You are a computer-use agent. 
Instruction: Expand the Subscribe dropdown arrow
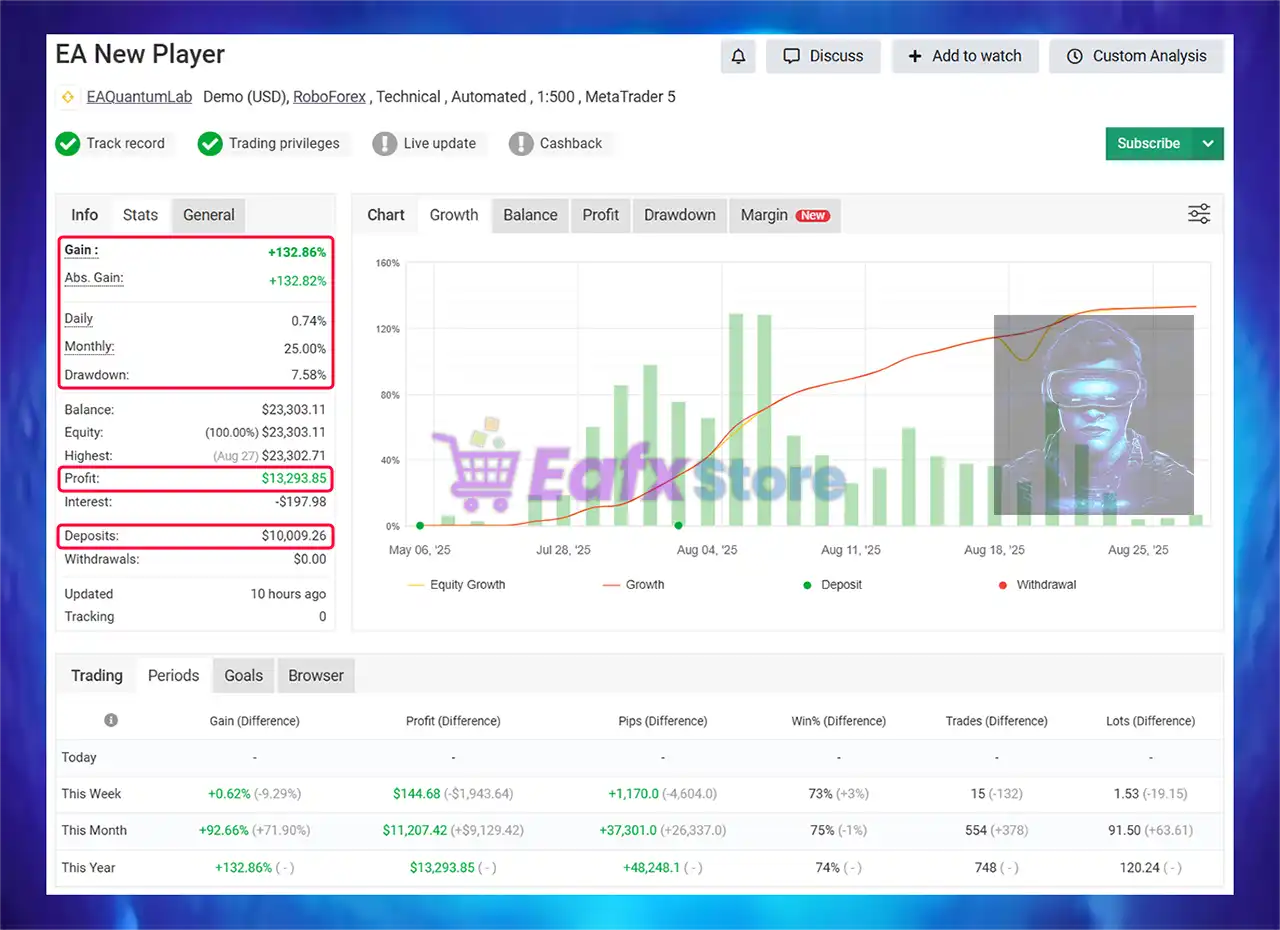(x=1208, y=143)
